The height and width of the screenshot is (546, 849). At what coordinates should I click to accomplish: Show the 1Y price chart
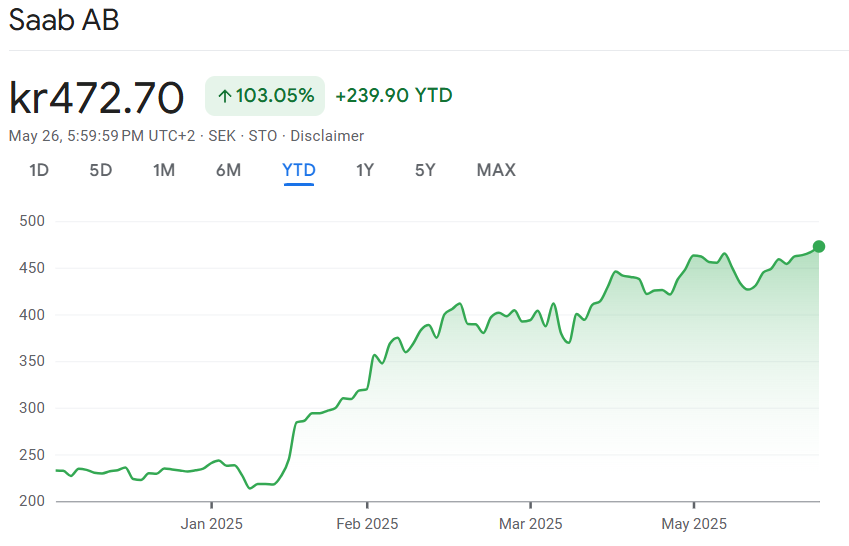[x=365, y=170]
